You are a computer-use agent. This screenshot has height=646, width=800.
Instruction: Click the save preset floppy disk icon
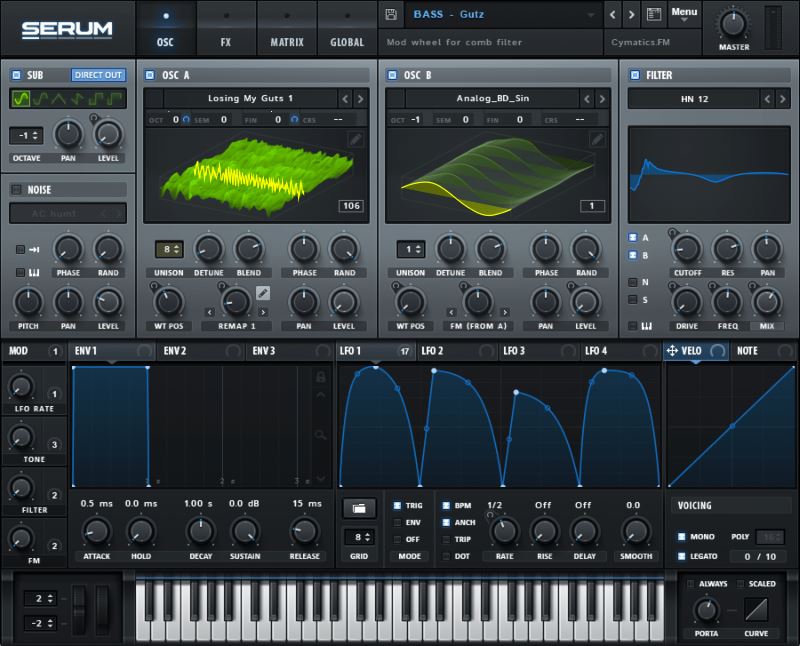click(391, 15)
